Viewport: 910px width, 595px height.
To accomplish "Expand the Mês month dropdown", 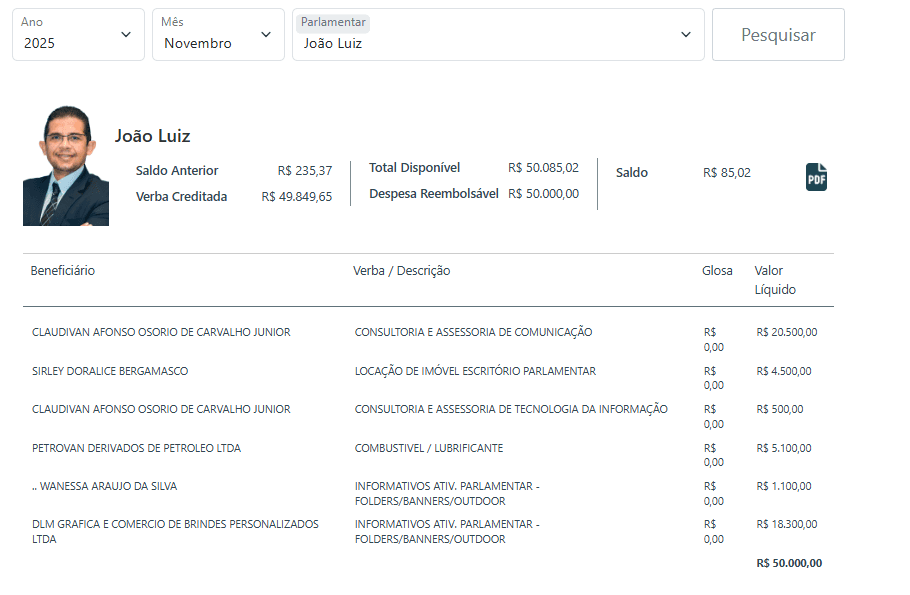I will coord(218,35).
